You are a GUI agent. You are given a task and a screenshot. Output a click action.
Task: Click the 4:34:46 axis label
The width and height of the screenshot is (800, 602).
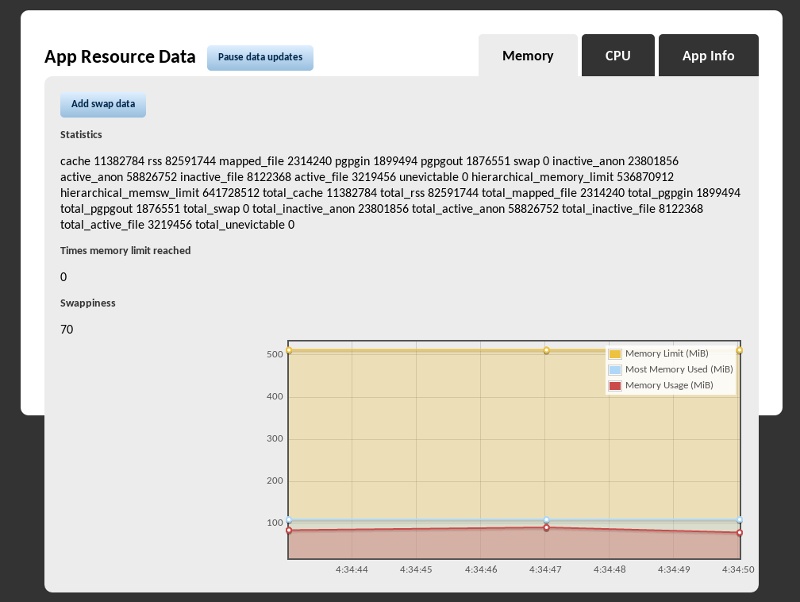pyautogui.click(x=481, y=567)
